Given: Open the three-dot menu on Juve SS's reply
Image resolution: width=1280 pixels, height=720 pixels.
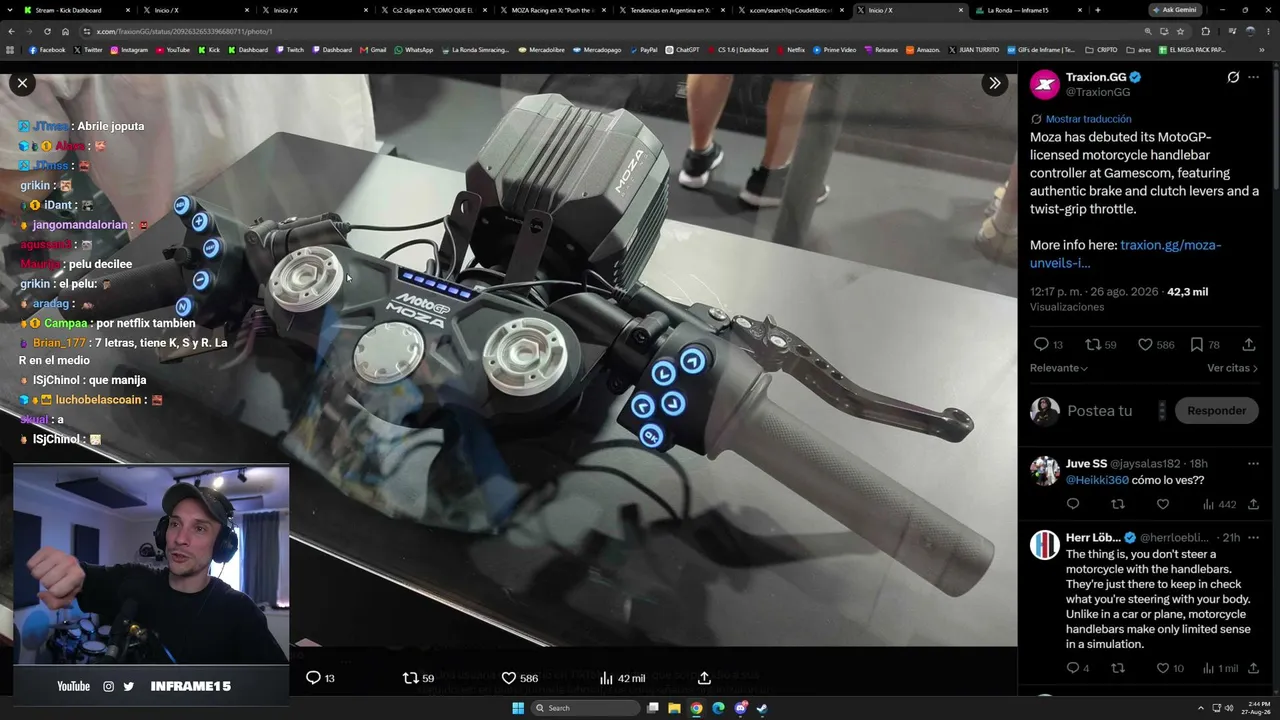Looking at the screenshot, I should 1253,464.
